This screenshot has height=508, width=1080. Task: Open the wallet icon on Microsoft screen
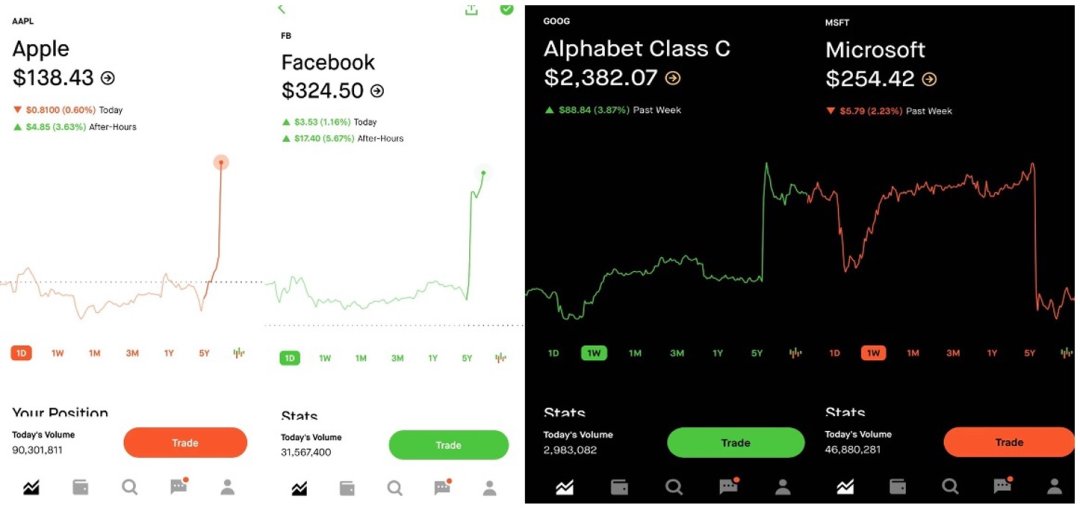pyautogui.click(x=897, y=487)
